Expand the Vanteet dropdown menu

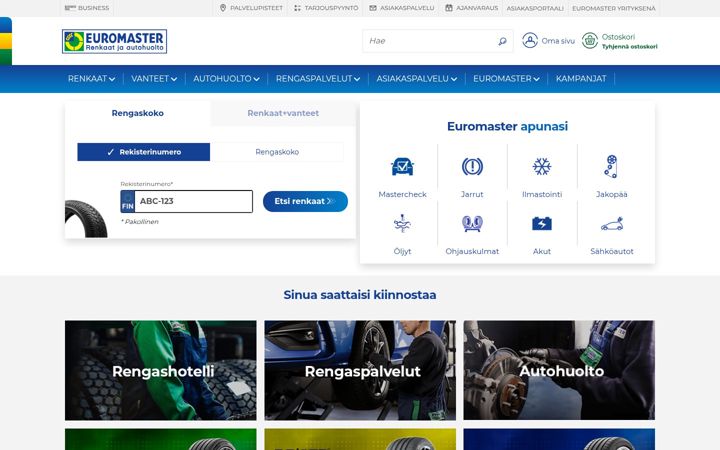coord(154,79)
